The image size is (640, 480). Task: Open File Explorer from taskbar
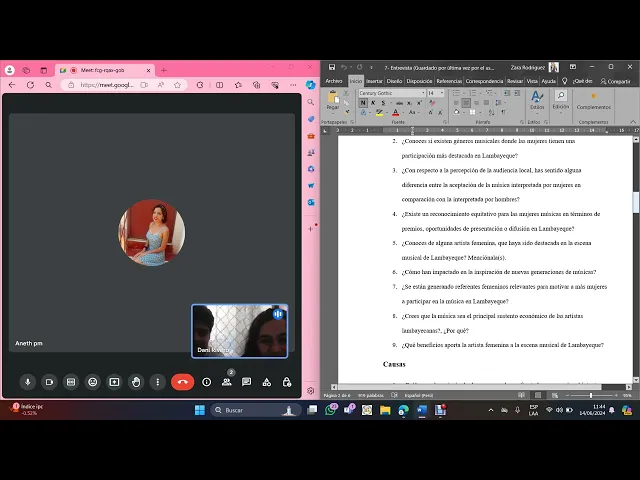coord(385,410)
